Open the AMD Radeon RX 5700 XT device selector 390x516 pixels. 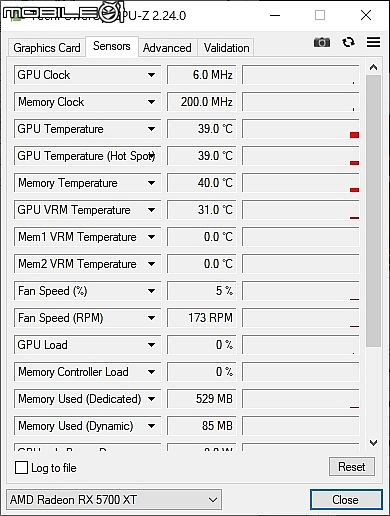pos(114,500)
